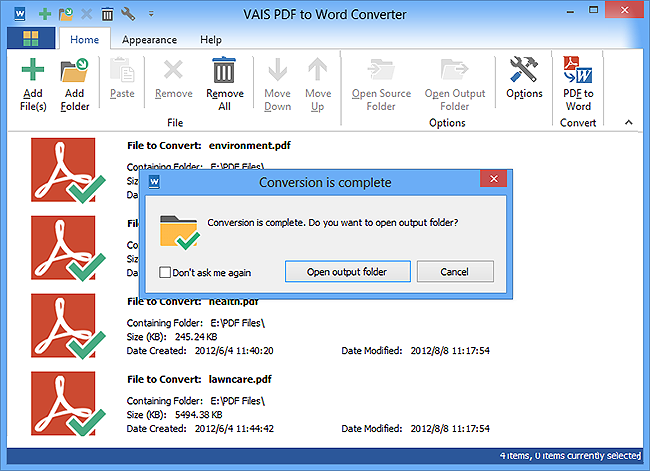Click the status bar items count text
Screen dimensions: 650x471
(x=570, y=456)
